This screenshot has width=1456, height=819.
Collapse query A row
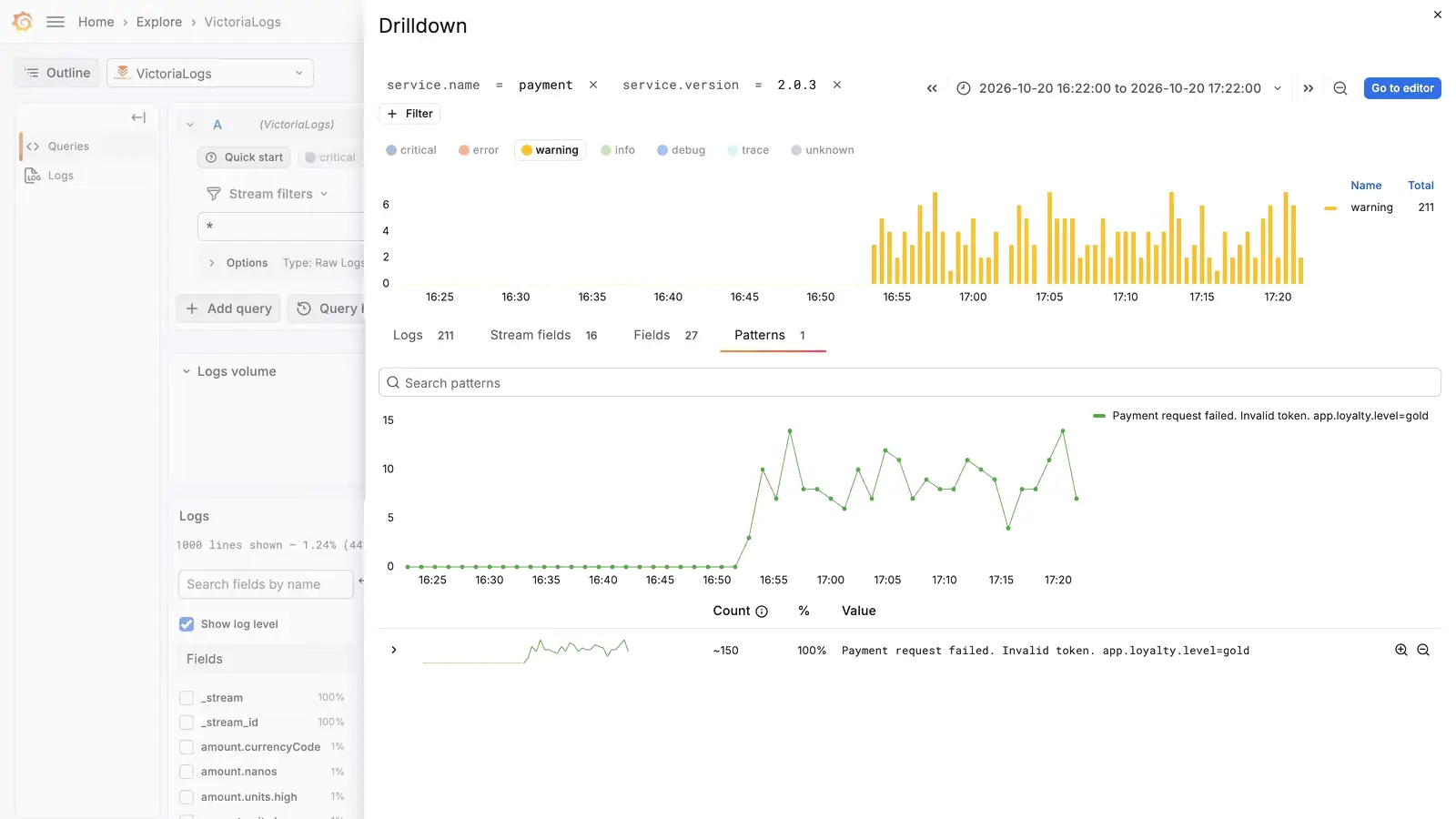pos(190,125)
